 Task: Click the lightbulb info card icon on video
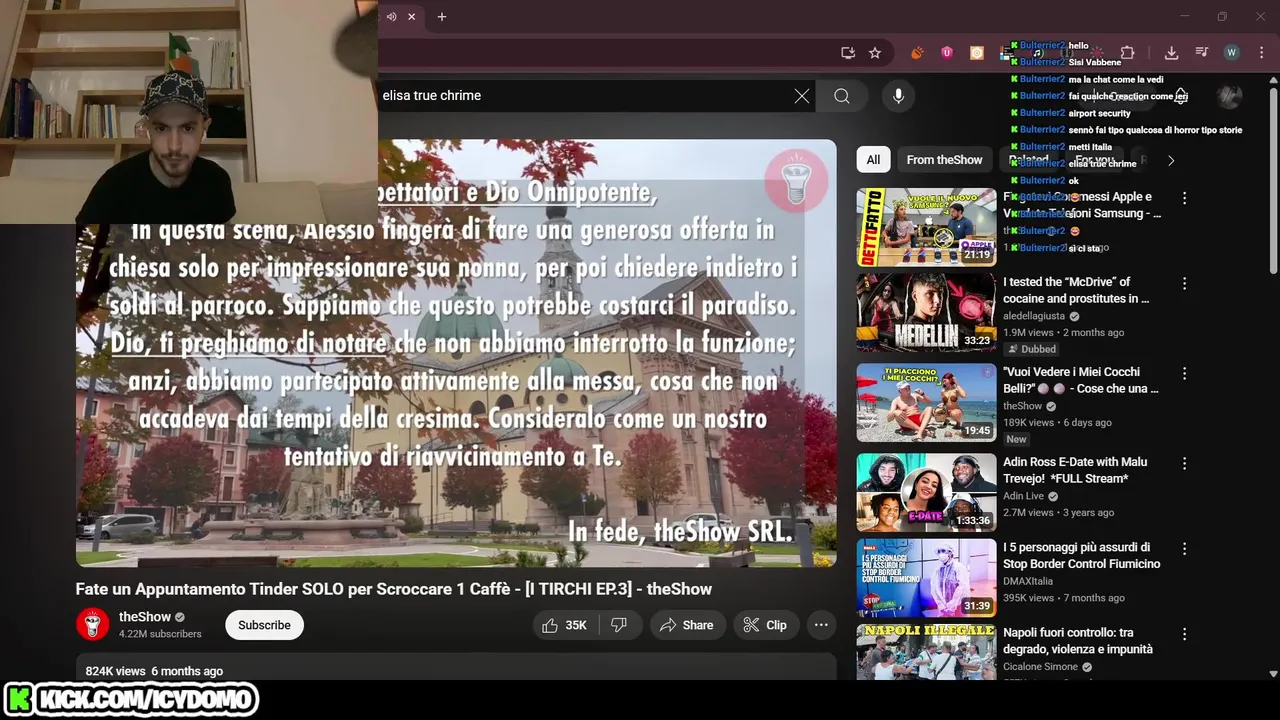[796, 181]
